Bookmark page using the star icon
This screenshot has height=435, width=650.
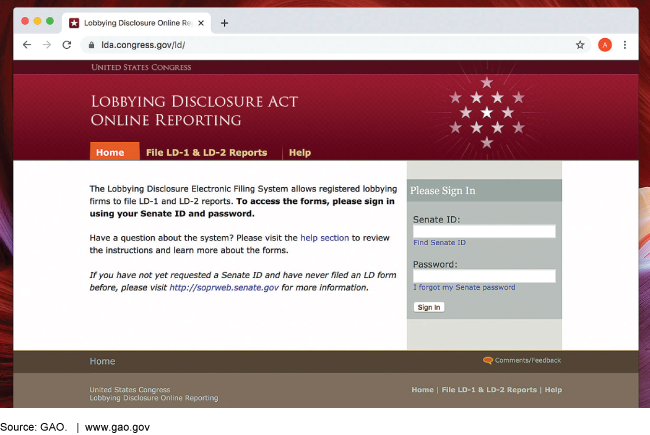pos(580,45)
